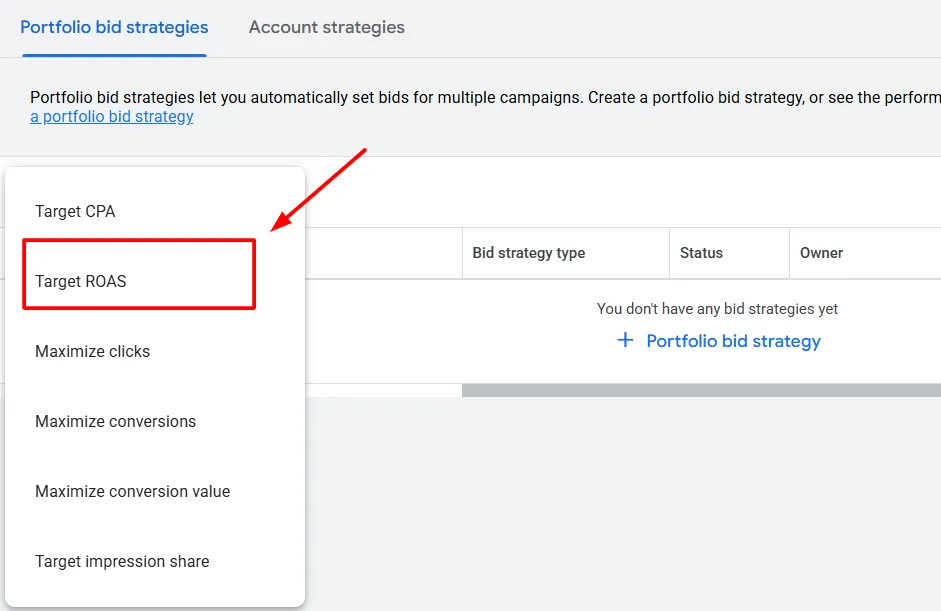This screenshot has height=611, width=941.
Task: Return to the Portfolio bid strategies tab
Action: click(113, 27)
